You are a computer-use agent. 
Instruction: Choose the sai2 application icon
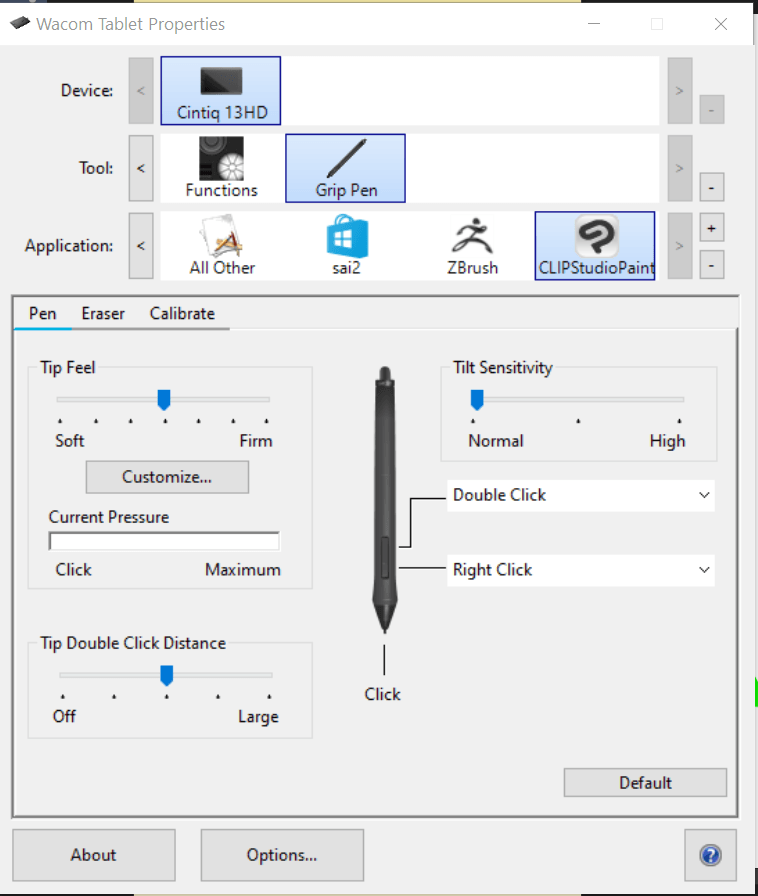click(x=346, y=246)
